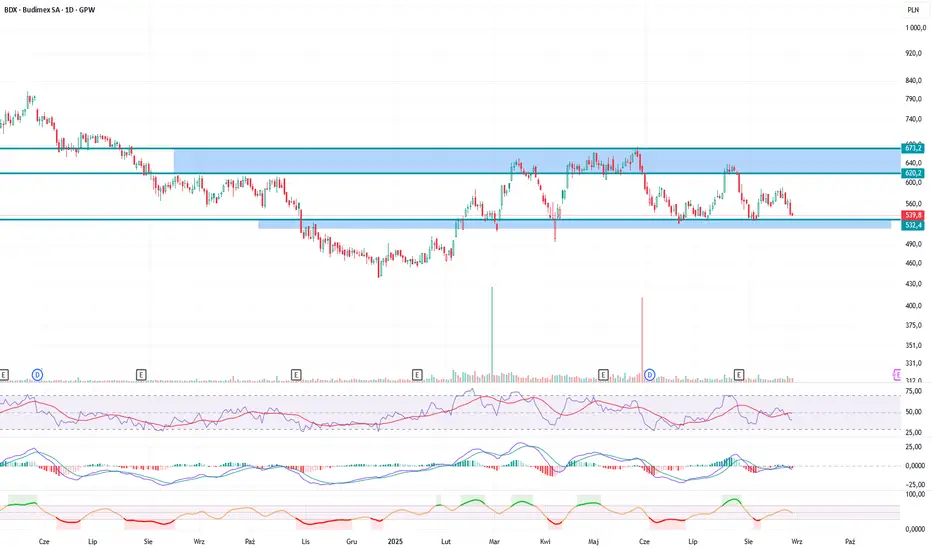932x550 pixels.
Task: Click the BDX Budimex SA symbol title
Action: tap(49, 10)
